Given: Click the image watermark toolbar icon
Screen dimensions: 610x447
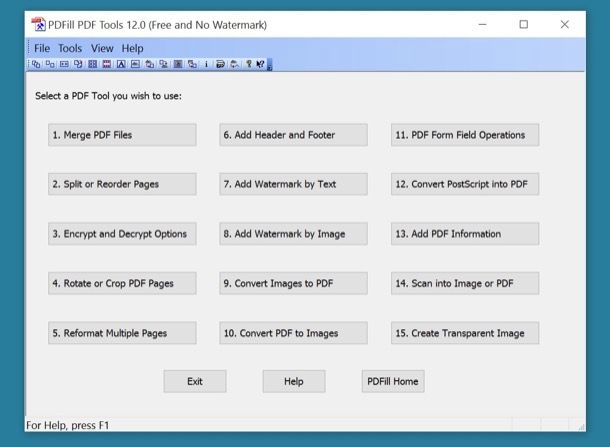Looking at the screenshot, I should coord(135,64).
